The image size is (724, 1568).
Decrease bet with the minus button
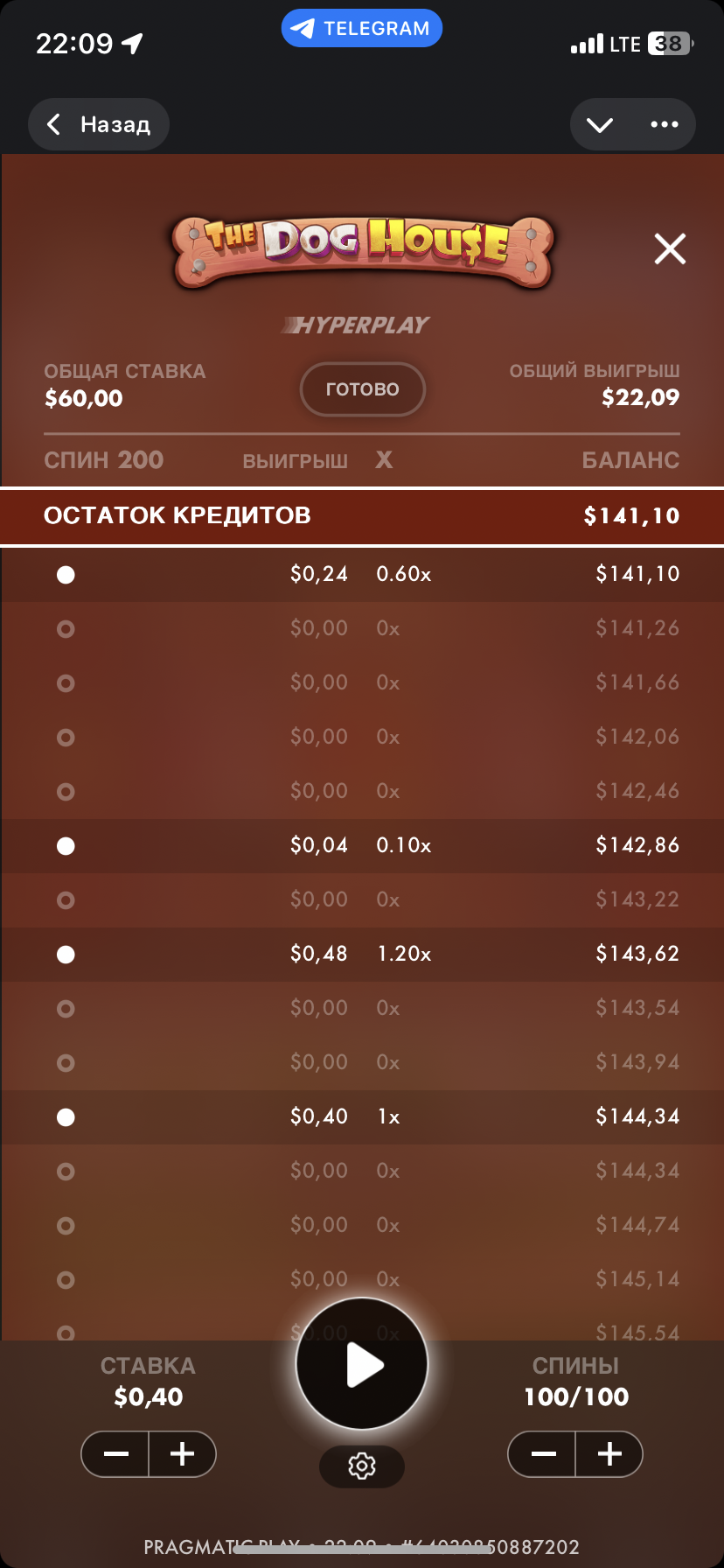point(115,1454)
